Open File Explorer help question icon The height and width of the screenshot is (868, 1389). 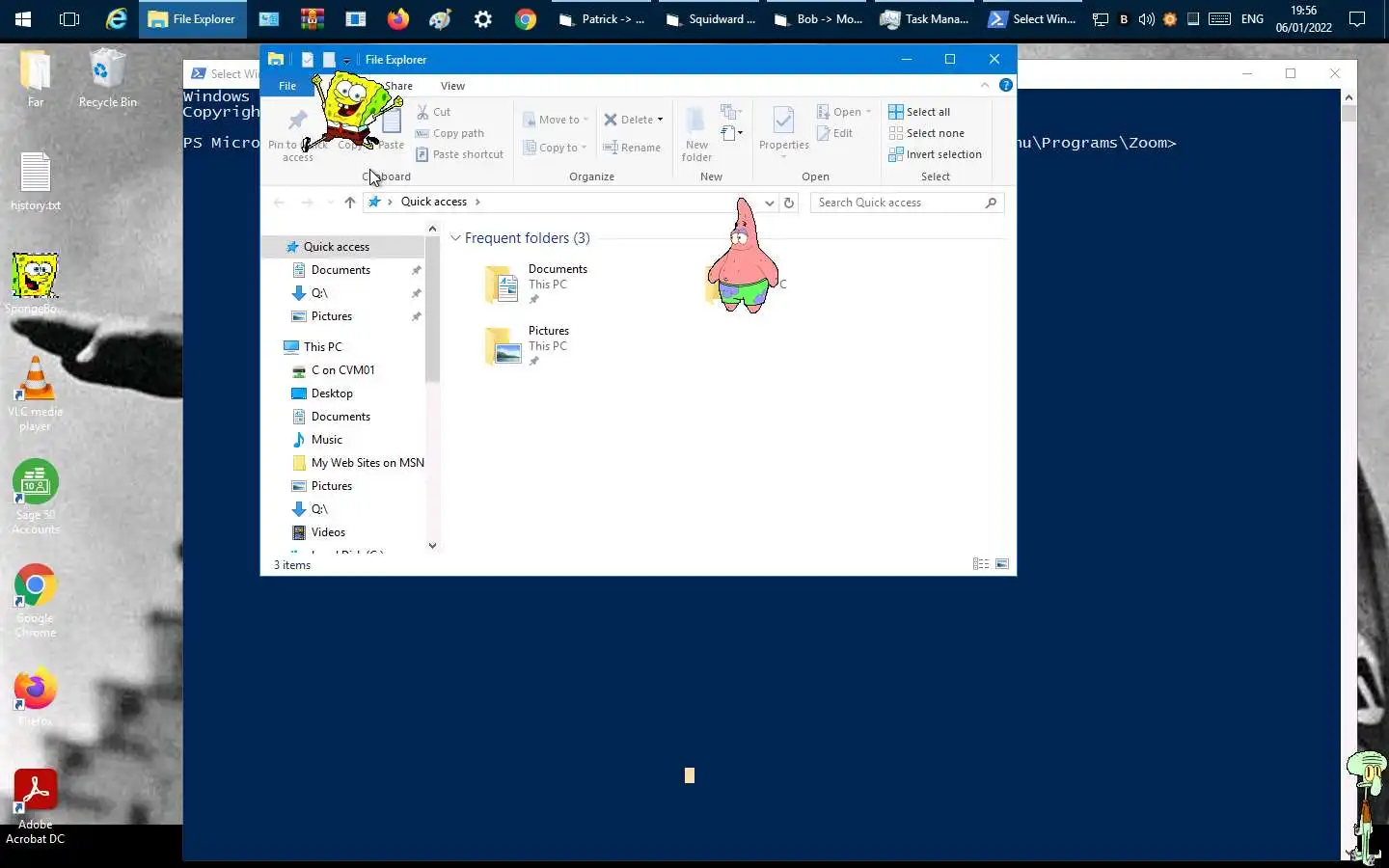tap(1006, 86)
